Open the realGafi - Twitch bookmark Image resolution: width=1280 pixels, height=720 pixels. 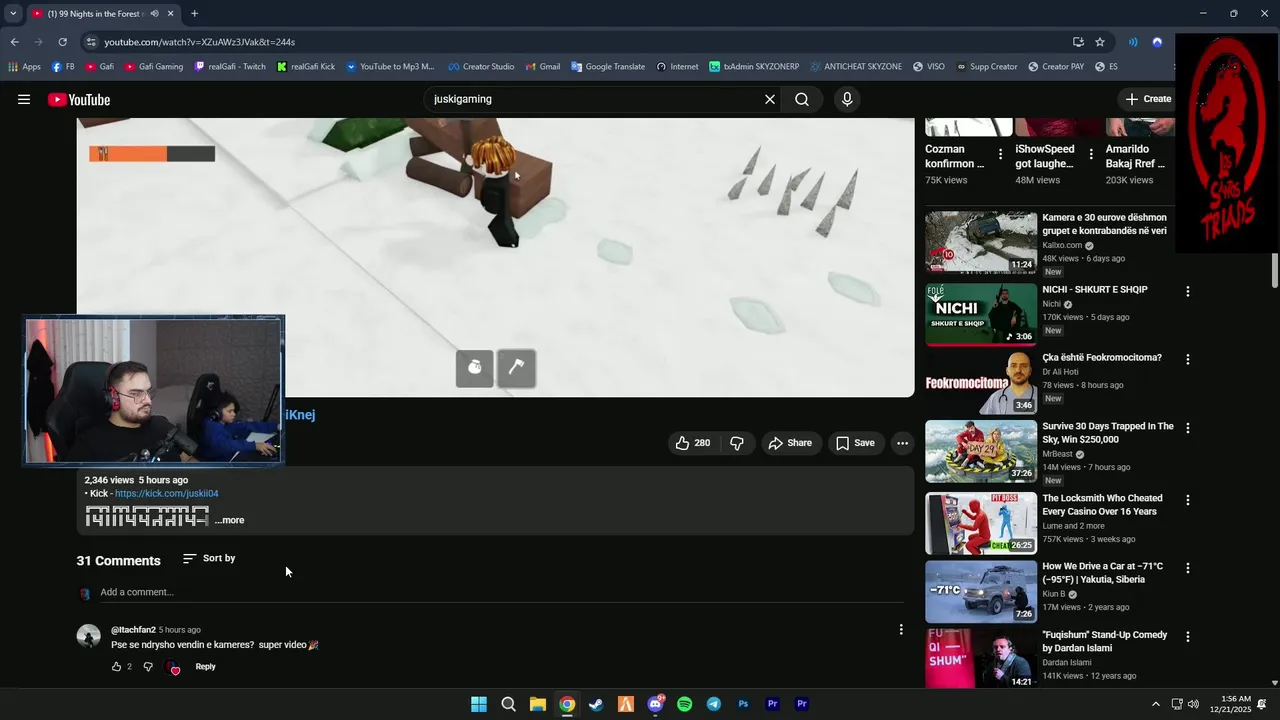(x=230, y=67)
